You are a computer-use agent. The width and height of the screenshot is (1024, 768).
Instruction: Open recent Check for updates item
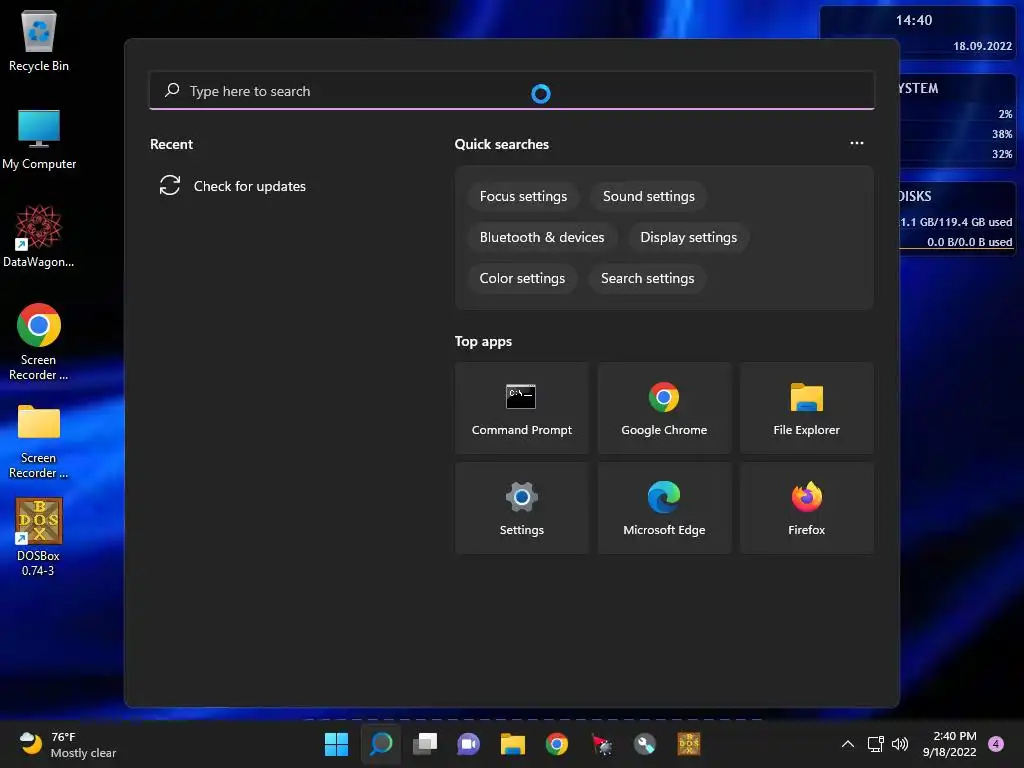(232, 186)
